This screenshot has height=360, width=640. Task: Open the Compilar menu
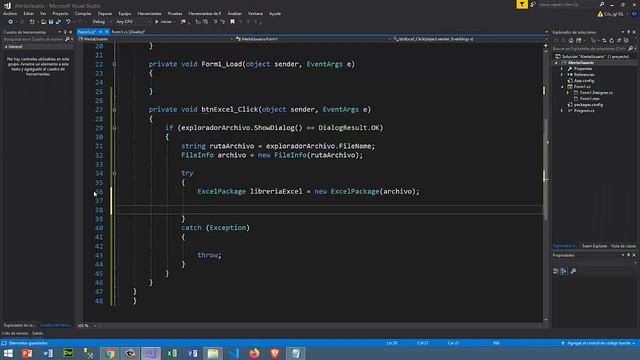pyautogui.click(x=83, y=13)
